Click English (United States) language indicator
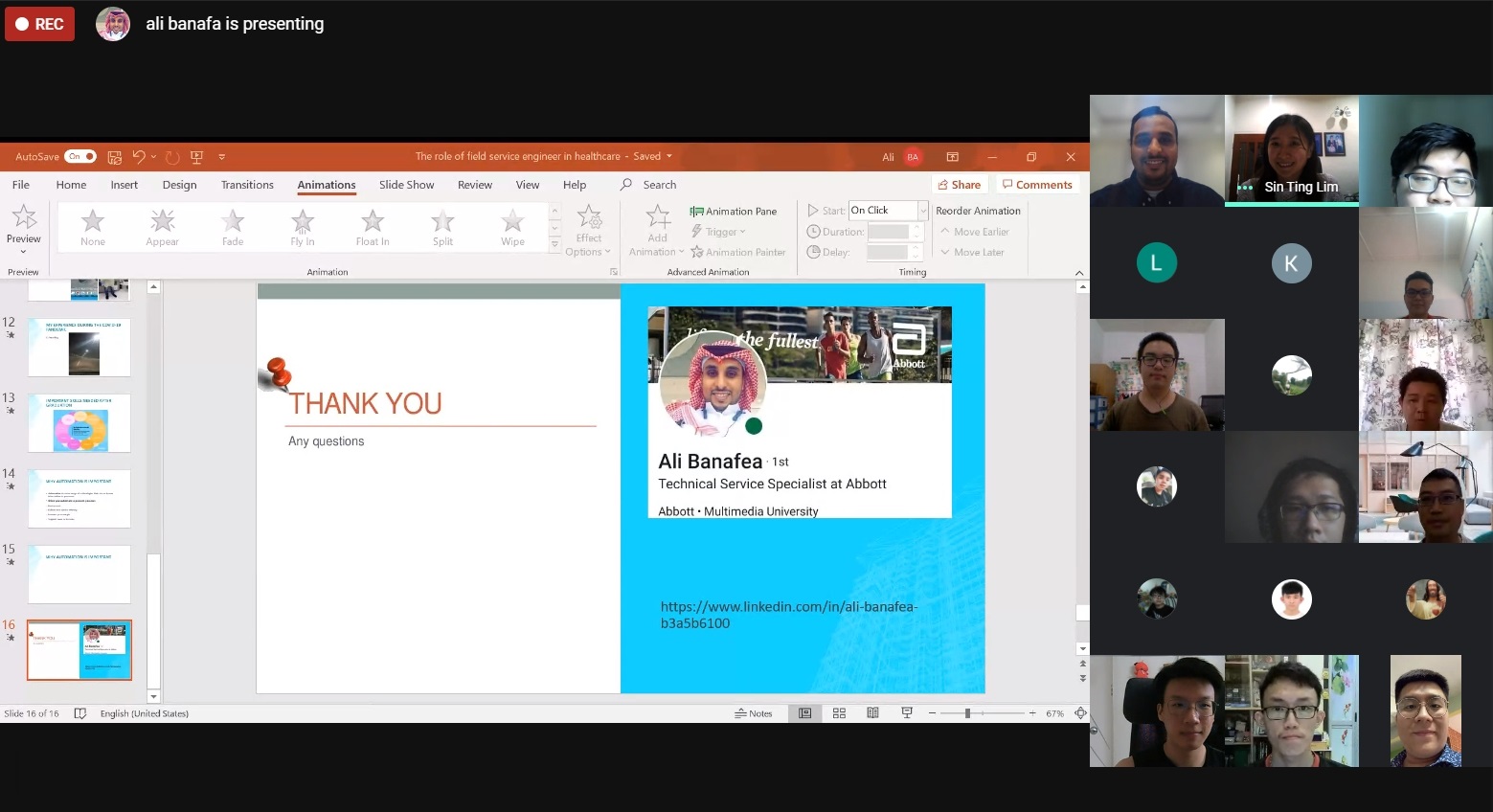Viewport: 1493px width, 812px height. point(145,713)
